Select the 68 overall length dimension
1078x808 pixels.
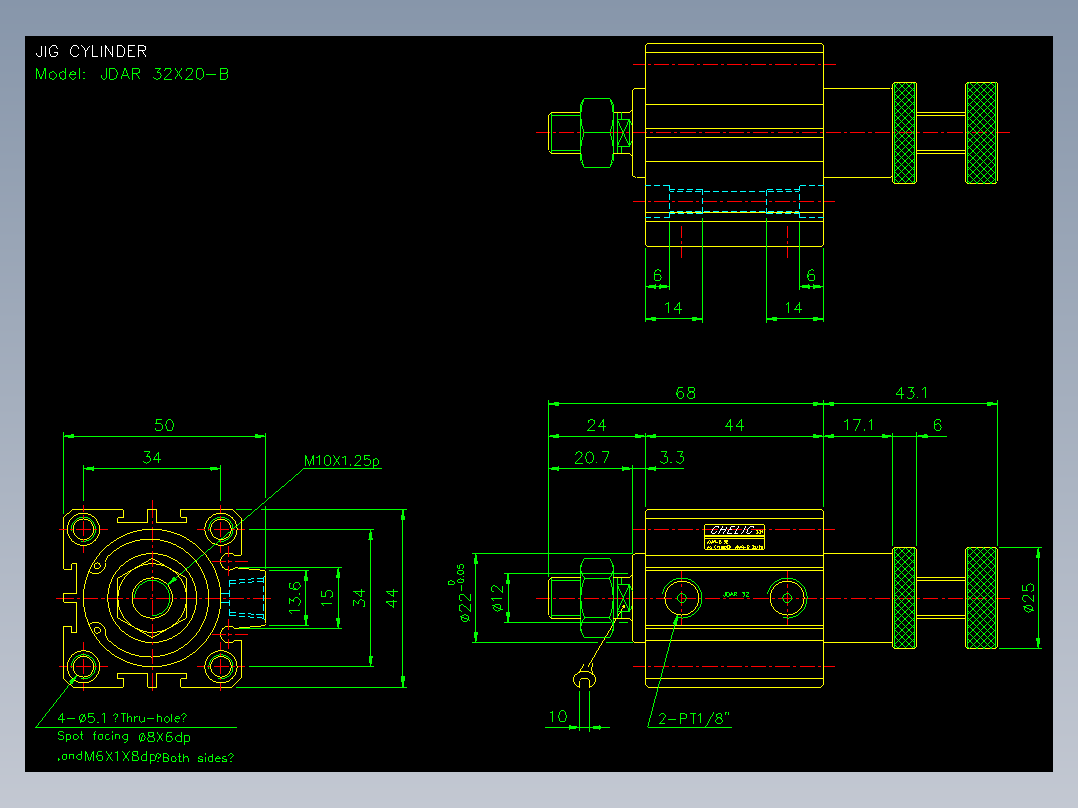coord(685,393)
